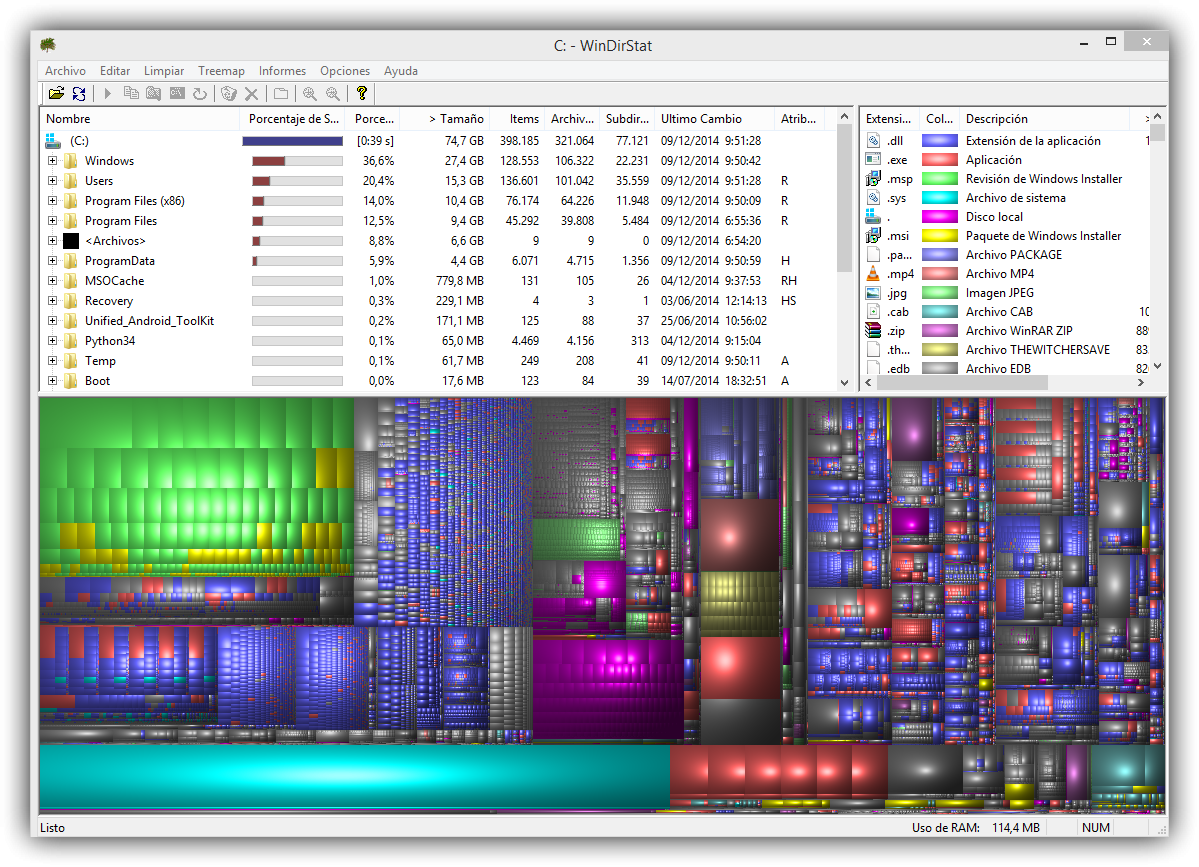Screen dimensions: 1199x867
Task: Click the Zoom in magnifier icon
Action: pyautogui.click(x=310, y=93)
